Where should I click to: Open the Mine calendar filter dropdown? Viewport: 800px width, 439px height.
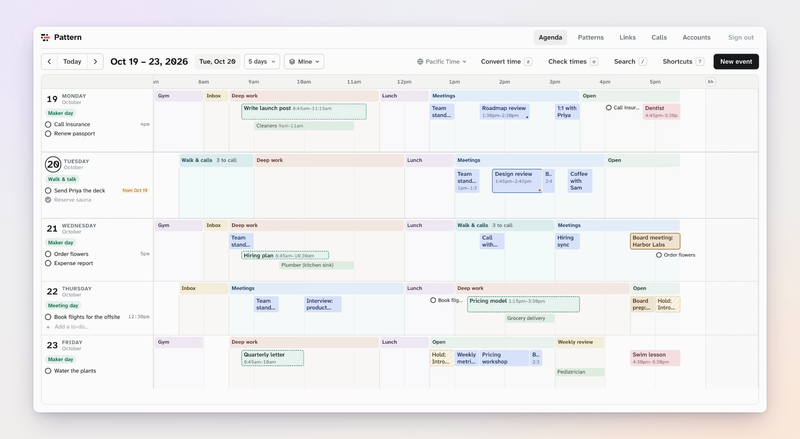click(304, 61)
